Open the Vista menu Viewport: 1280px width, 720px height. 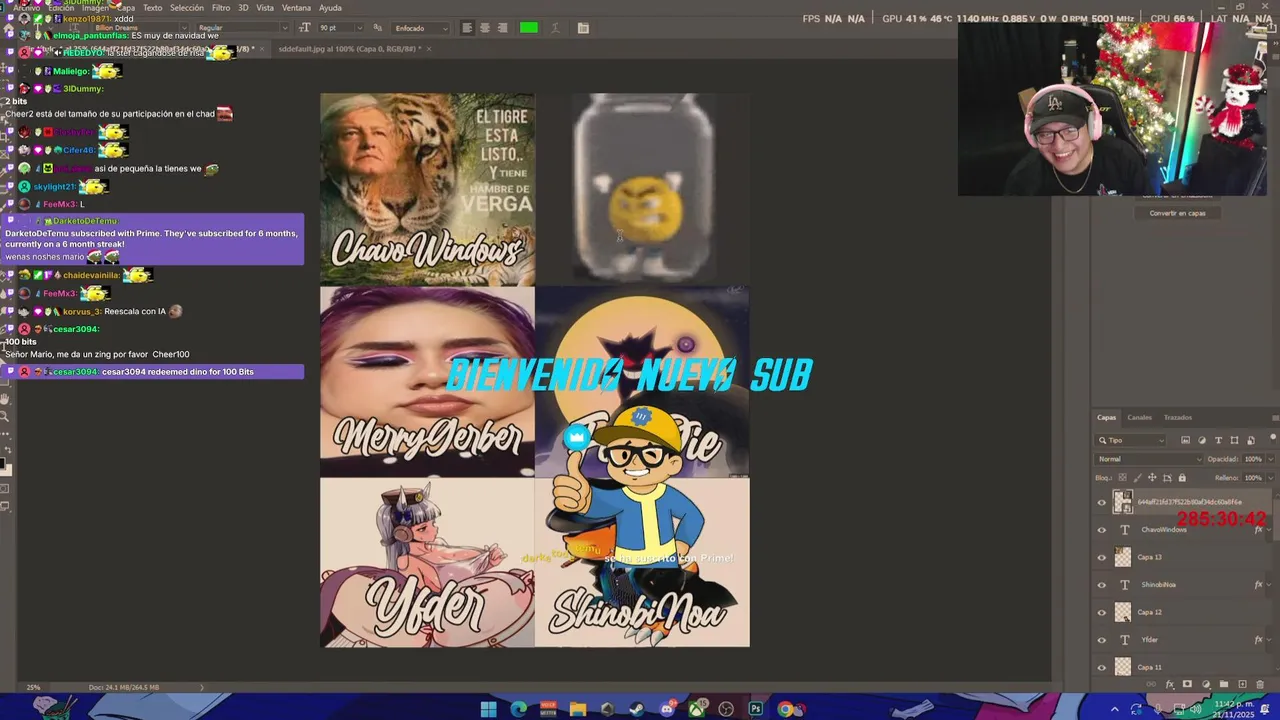[265, 8]
